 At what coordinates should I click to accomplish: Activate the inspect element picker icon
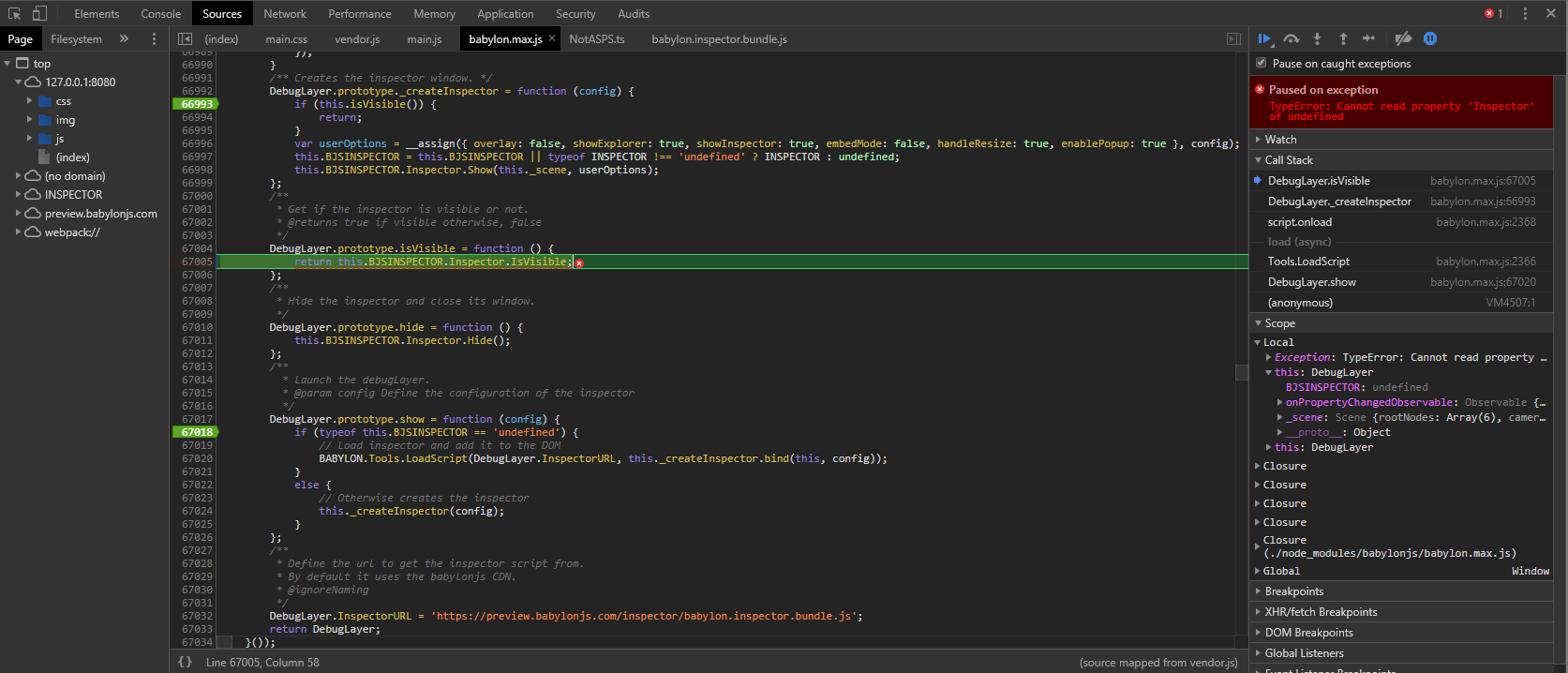pos(15,13)
